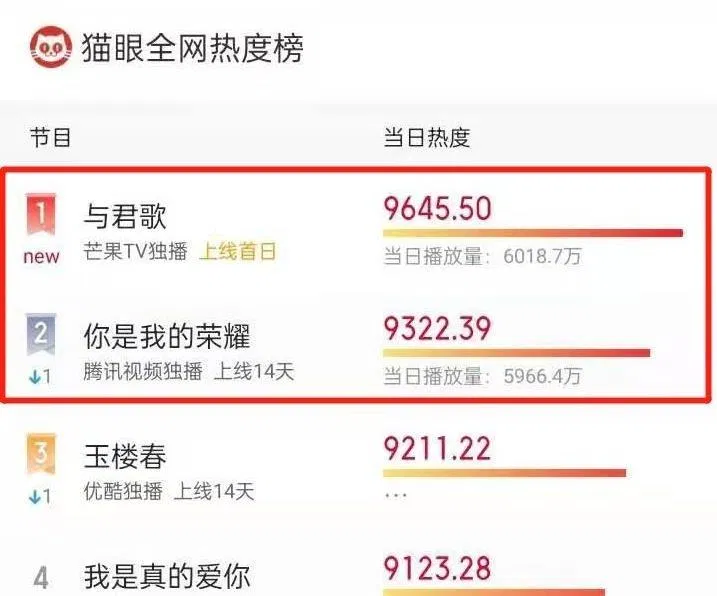Click the 猫眼全网热度榜 title

(193, 48)
